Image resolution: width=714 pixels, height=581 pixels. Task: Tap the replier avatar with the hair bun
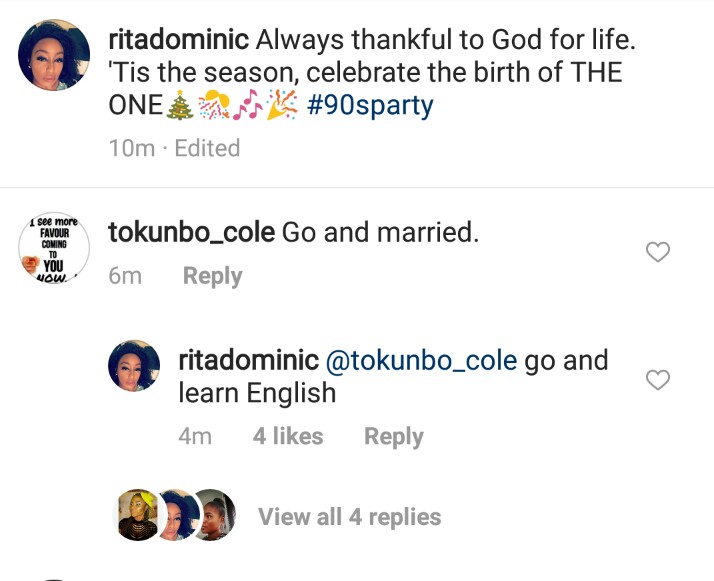point(213,516)
